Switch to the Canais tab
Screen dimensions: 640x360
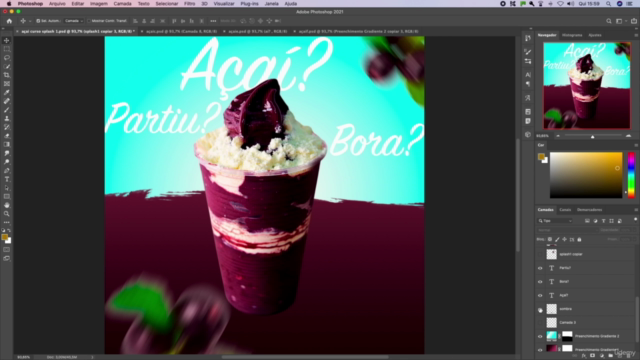[565, 210]
